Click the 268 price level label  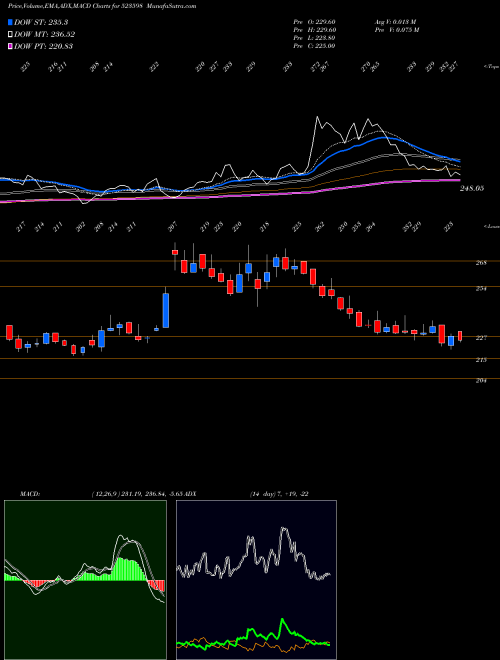(481, 263)
